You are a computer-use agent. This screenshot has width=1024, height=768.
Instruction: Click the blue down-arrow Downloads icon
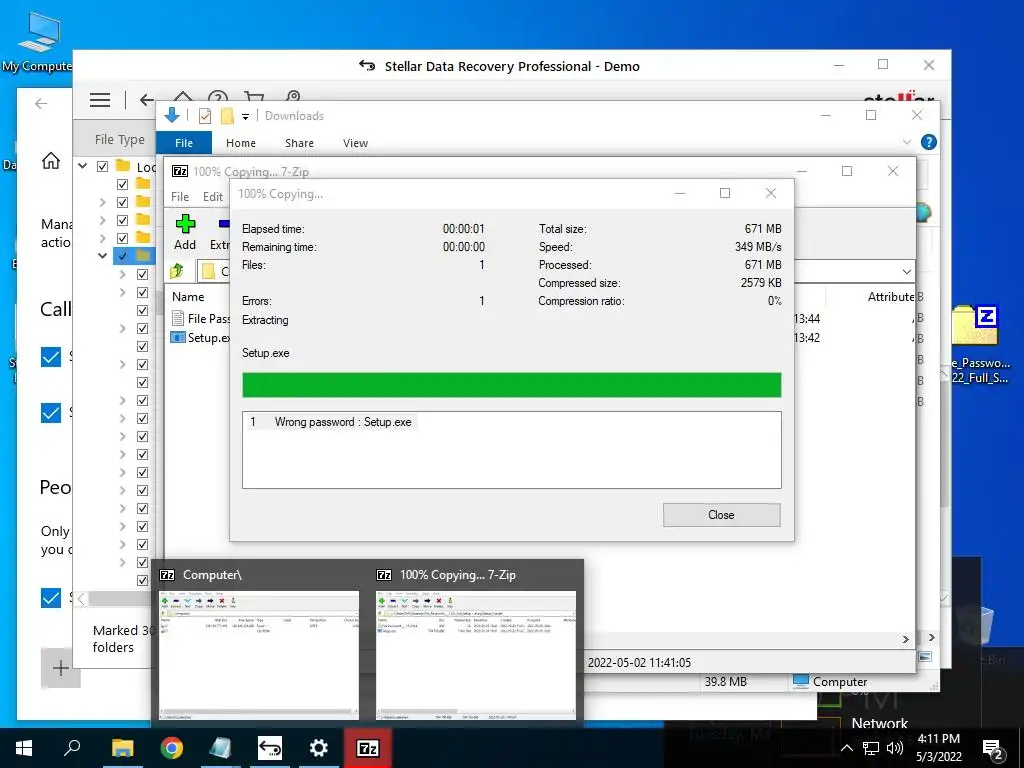pyautogui.click(x=172, y=116)
